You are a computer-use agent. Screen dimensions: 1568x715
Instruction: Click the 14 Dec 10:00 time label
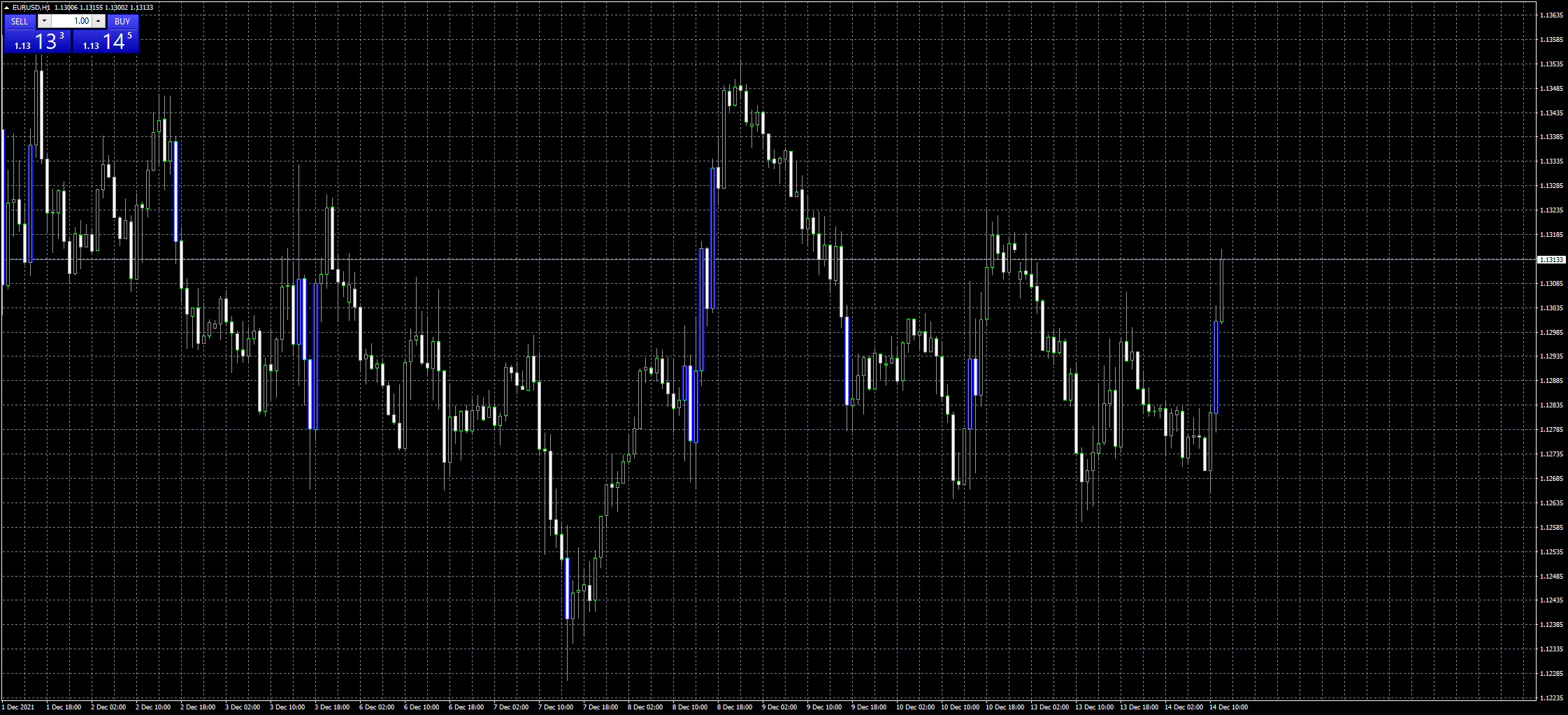pyautogui.click(x=1229, y=707)
